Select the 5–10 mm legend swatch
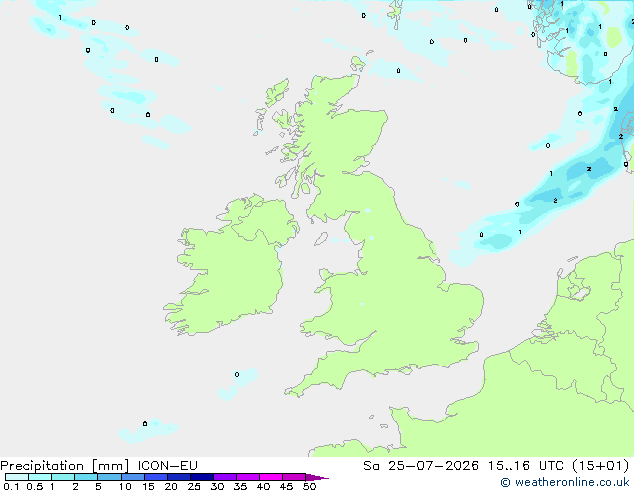Viewport: 634px width, 490px height. click(109, 477)
